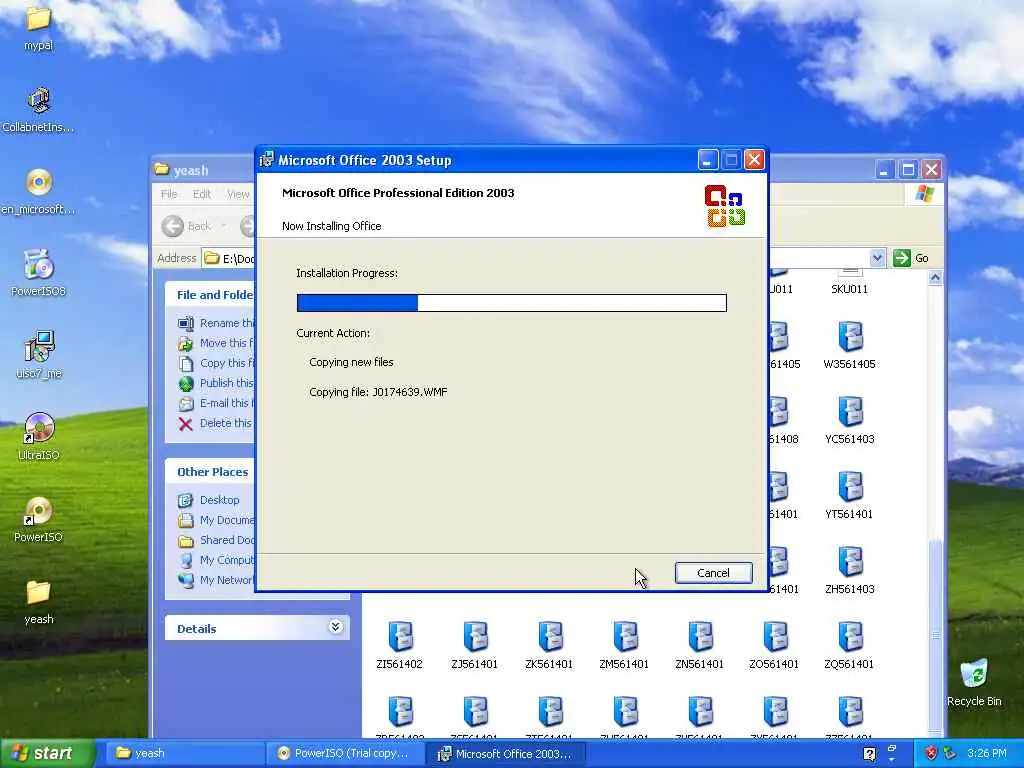Select the ZN561401 file icon
This screenshot has height=768, width=1024.
coord(699,646)
